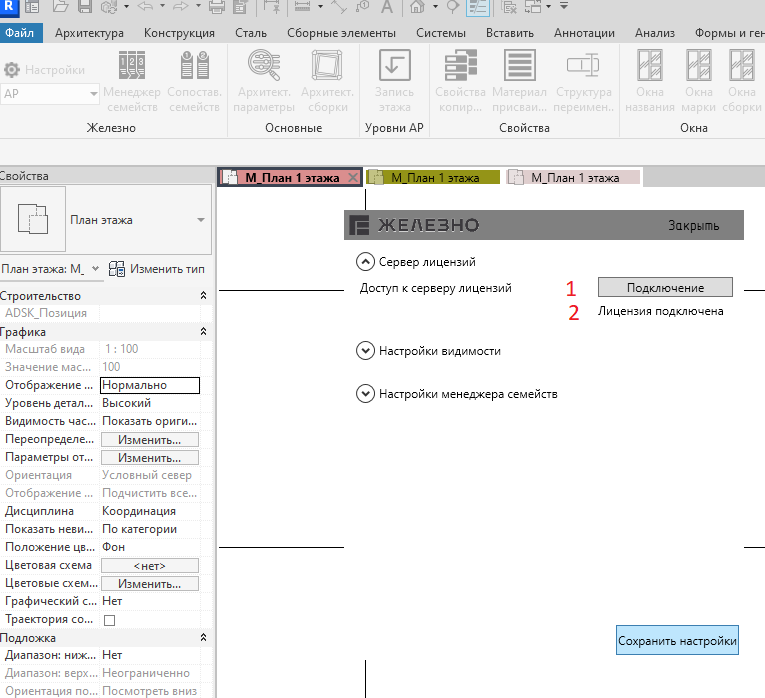This screenshot has width=765, height=698.
Task: Open Менеджер семейств tool
Action: coord(132,82)
